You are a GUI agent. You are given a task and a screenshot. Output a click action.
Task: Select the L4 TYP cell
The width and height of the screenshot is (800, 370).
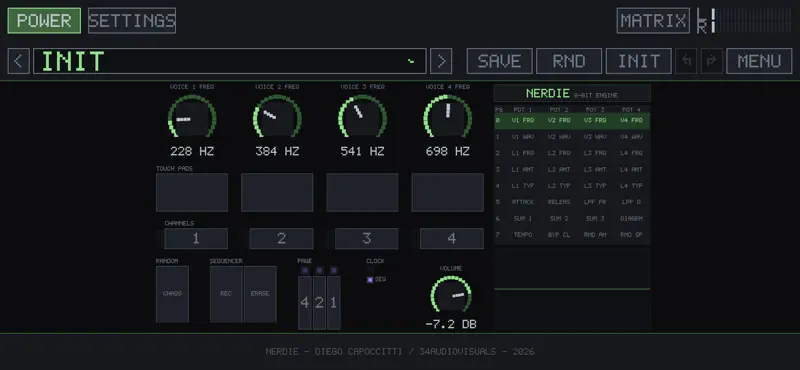tap(631, 186)
